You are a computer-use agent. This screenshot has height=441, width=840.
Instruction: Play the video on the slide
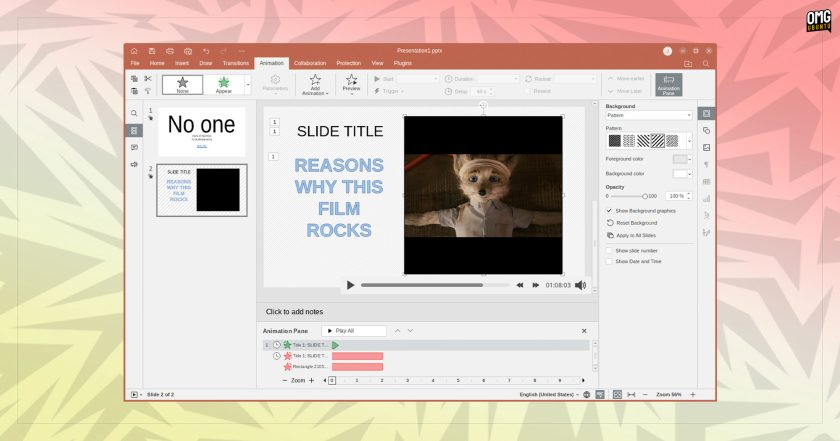[350, 285]
